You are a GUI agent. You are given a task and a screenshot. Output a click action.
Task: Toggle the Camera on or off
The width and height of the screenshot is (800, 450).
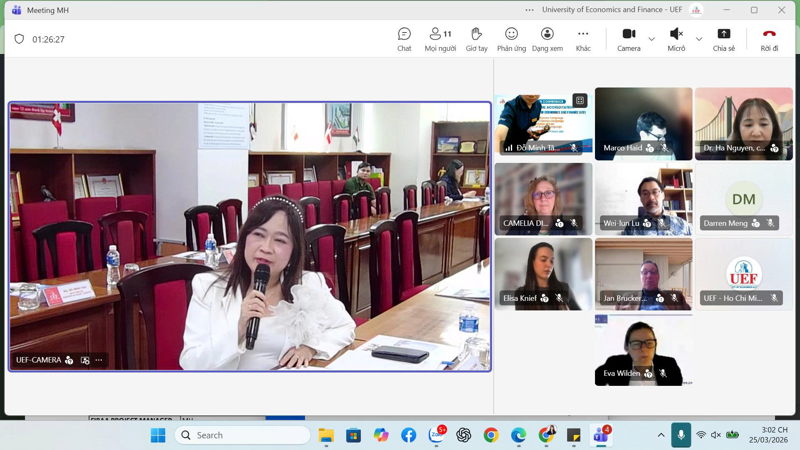pyautogui.click(x=628, y=39)
